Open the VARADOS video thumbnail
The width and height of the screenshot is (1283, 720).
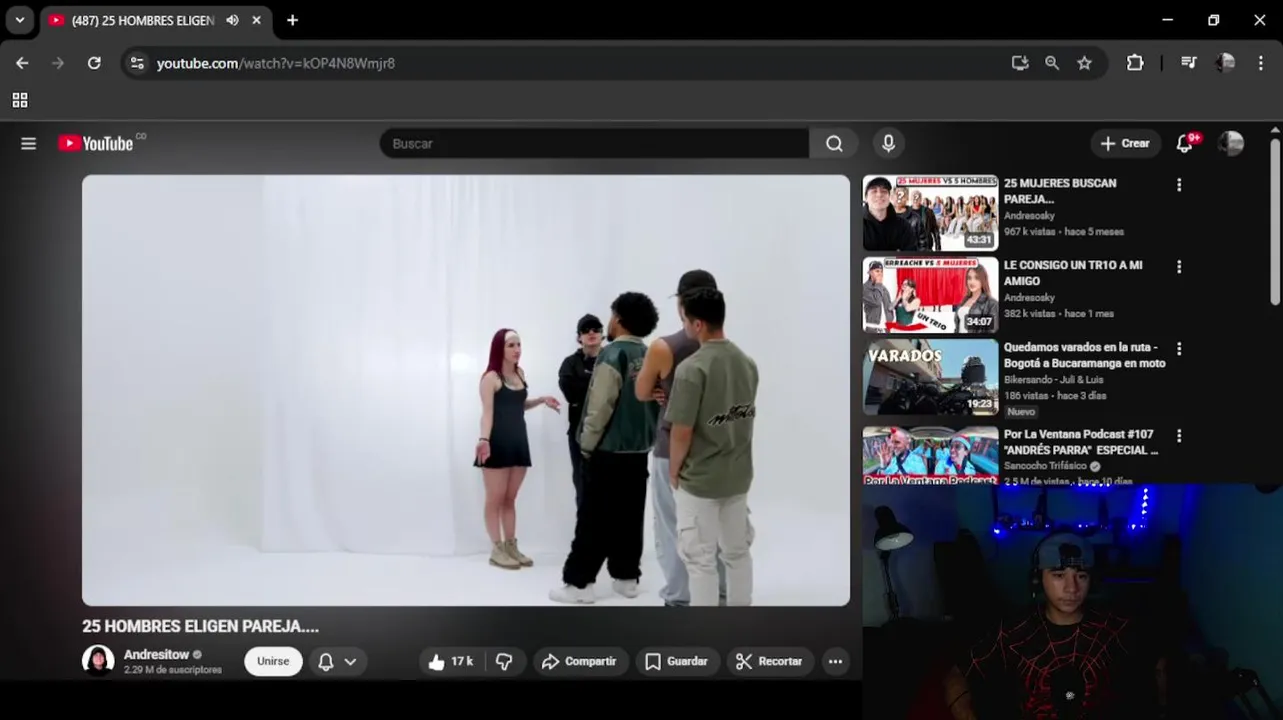click(931, 377)
